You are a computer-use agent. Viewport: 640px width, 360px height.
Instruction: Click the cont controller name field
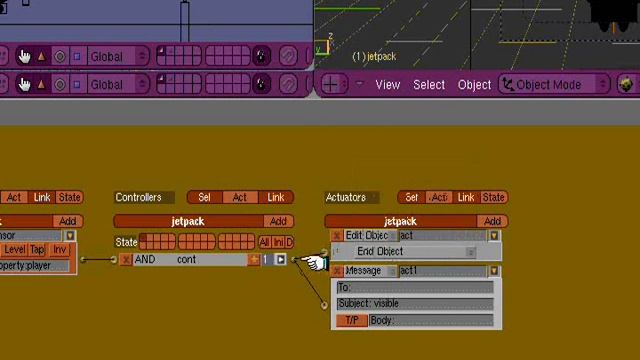tap(211, 260)
